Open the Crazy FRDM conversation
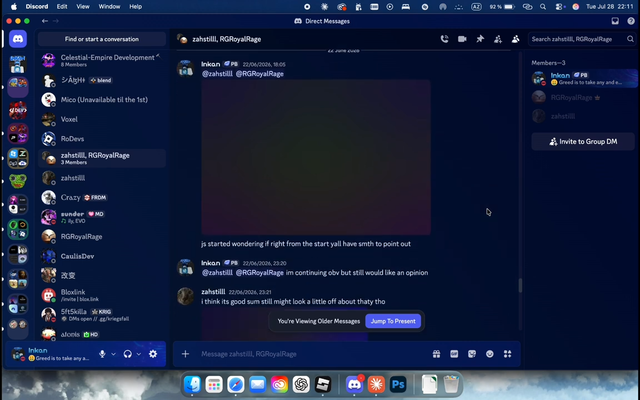640x400 pixels. [x=102, y=198]
